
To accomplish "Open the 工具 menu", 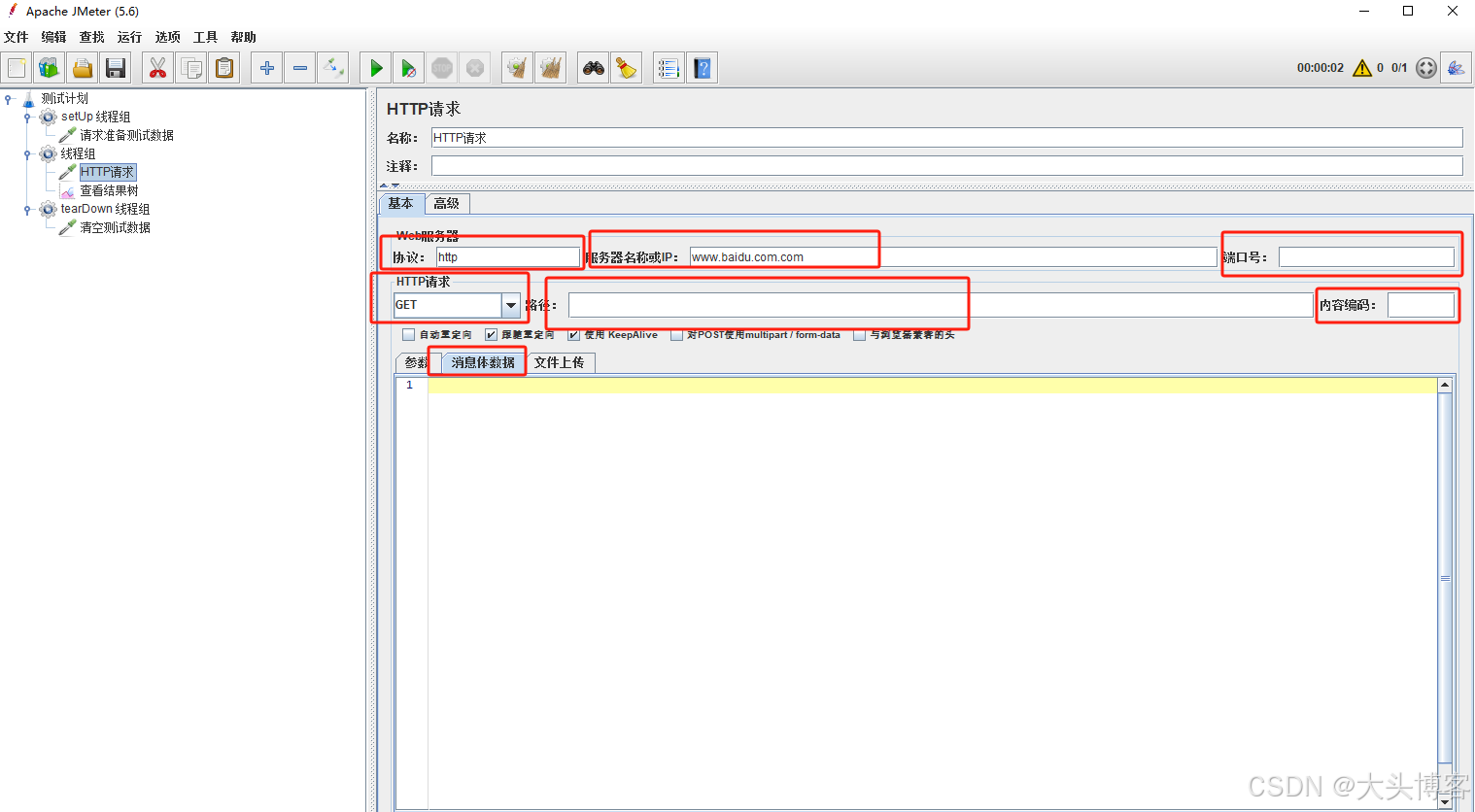I will click(206, 37).
